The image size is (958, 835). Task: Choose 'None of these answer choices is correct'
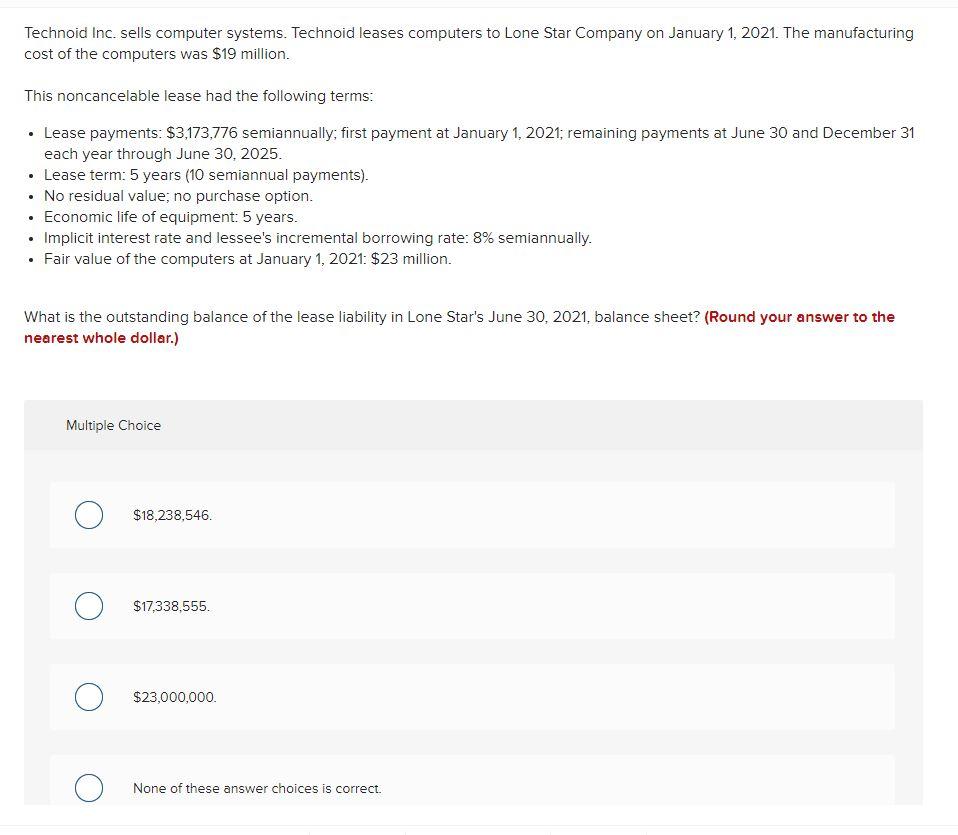(257, 788)
